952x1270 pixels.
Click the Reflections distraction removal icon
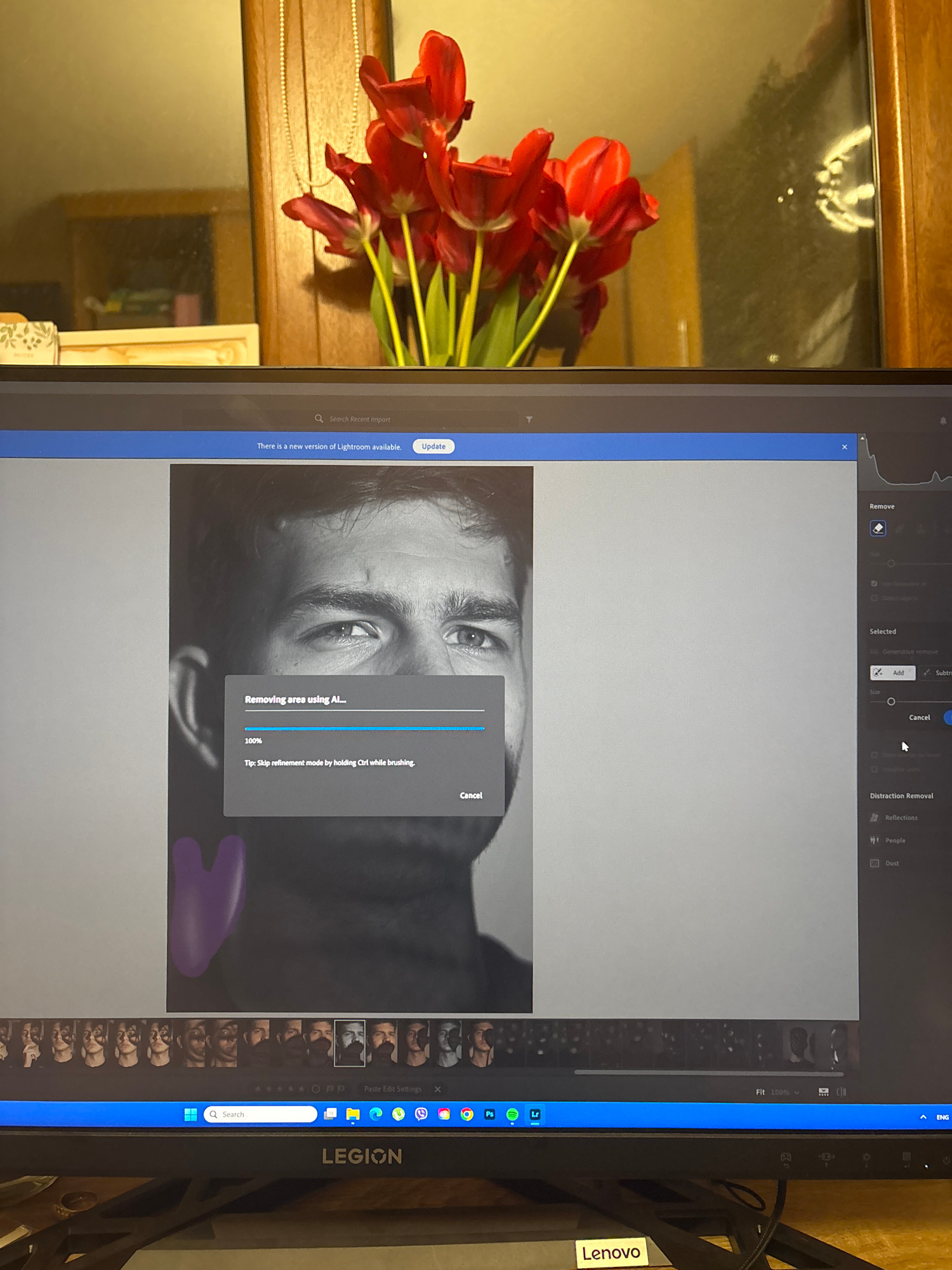pyautogui.click(x=875, y=818)
